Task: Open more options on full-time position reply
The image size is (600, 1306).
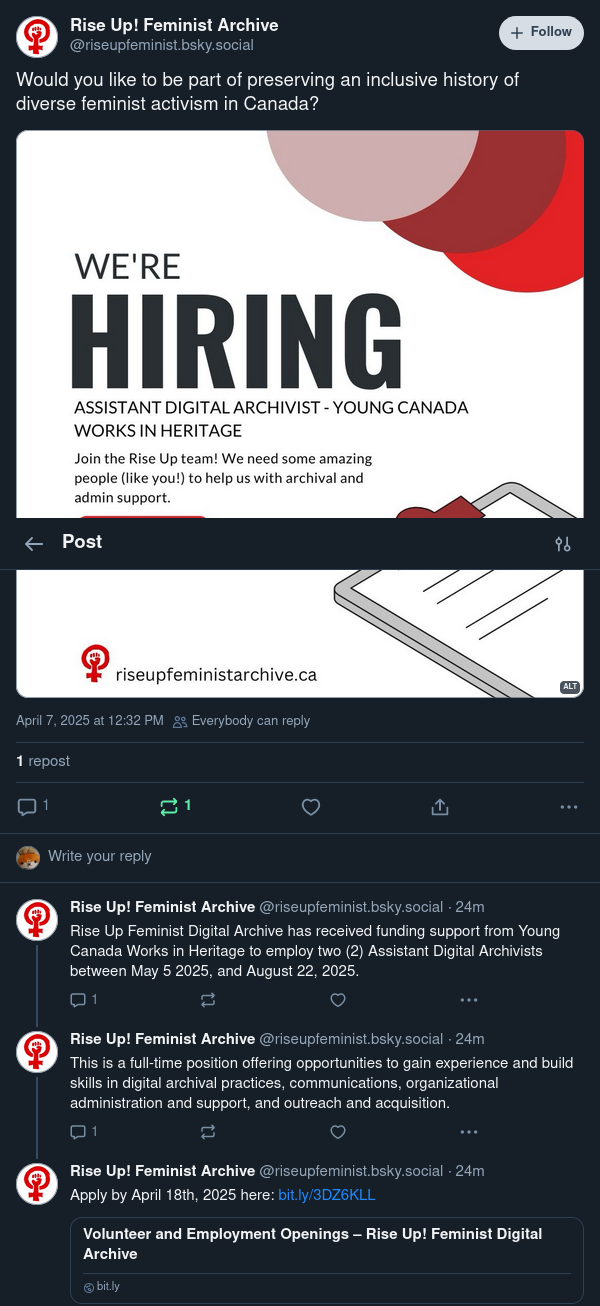Action: click(468, 1132)
